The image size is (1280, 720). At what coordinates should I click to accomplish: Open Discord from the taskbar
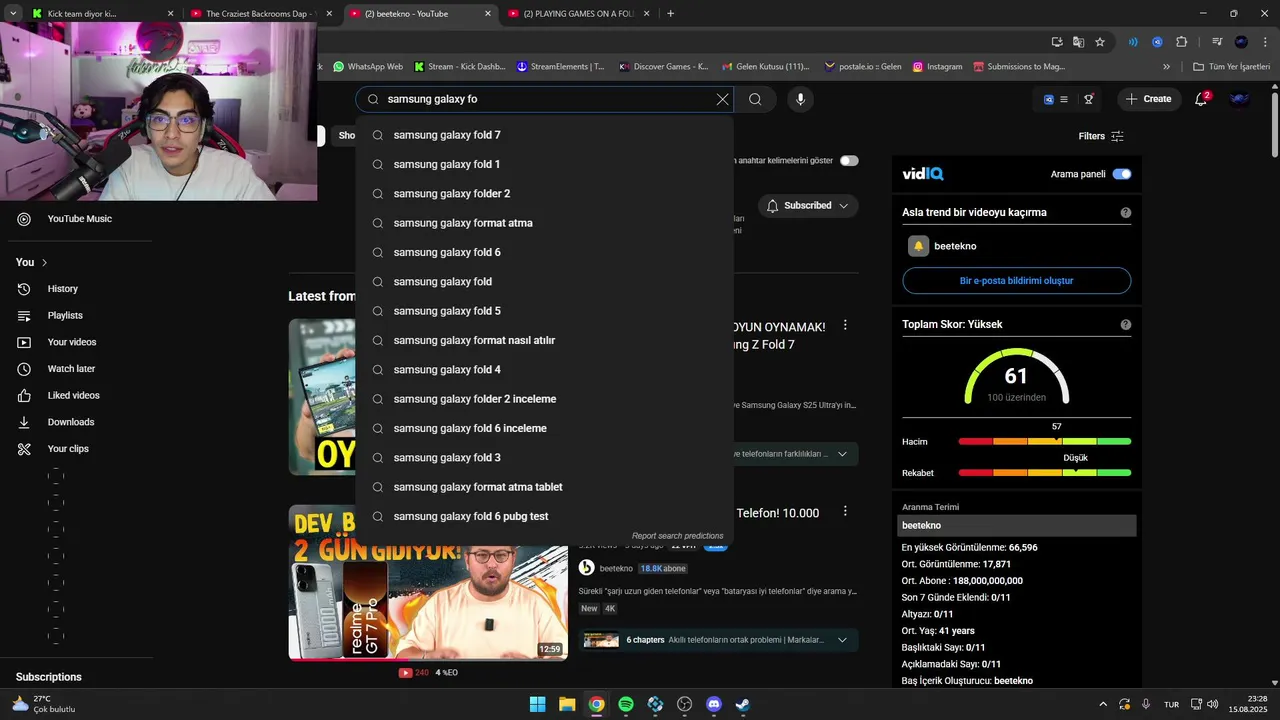click(714, 704)
